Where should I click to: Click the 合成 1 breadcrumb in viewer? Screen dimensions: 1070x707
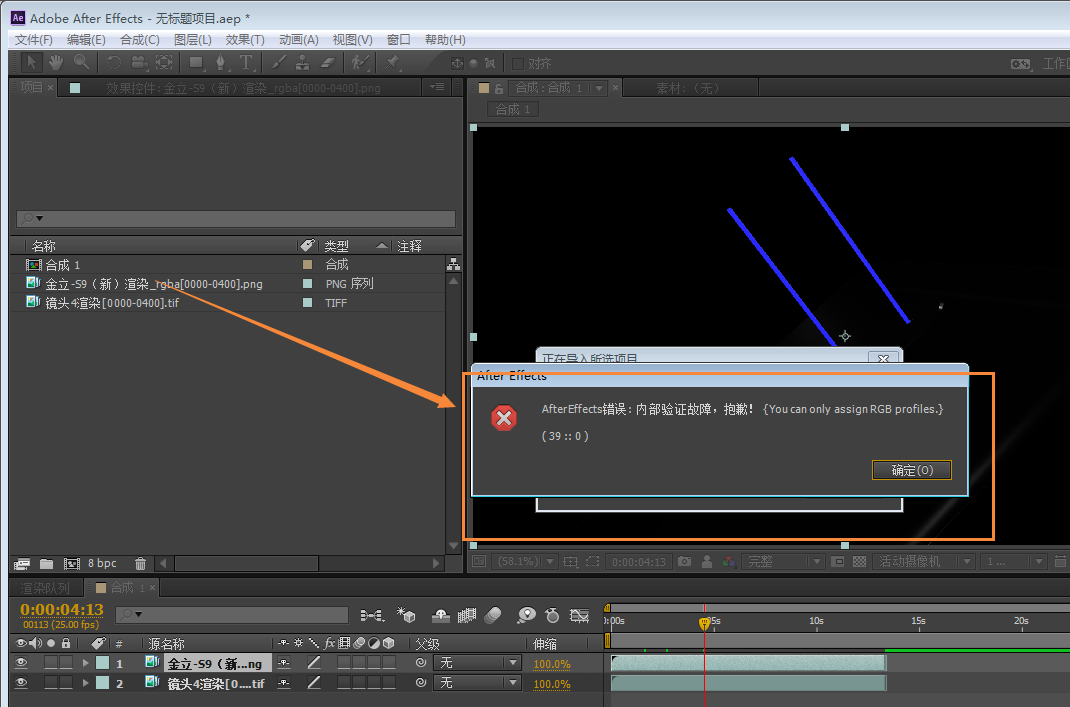point(512,109)
